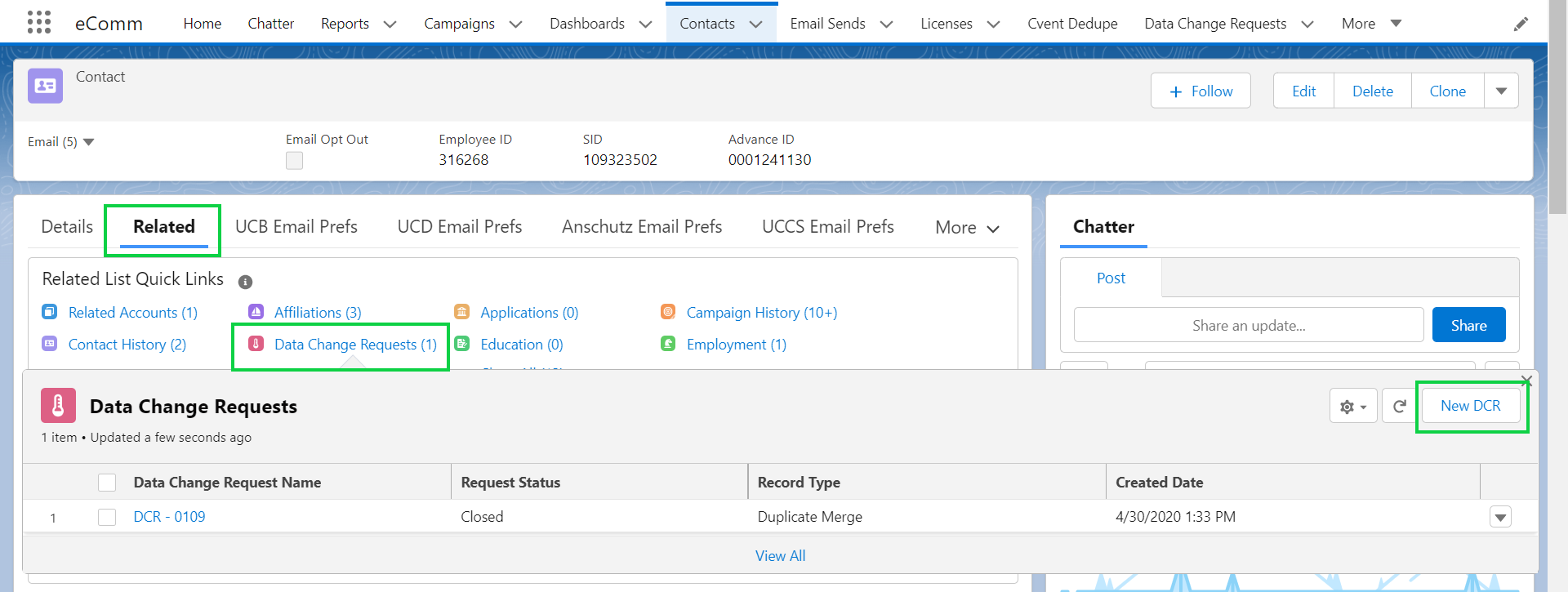Sort by Request Status column header
The width and height of the screenshot is (1568, 592).
click(x=599, y=482)
